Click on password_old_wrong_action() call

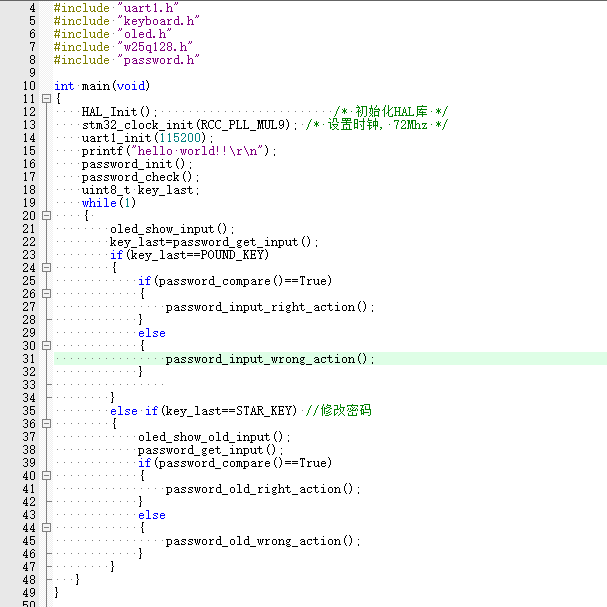(x=263, y=541)
